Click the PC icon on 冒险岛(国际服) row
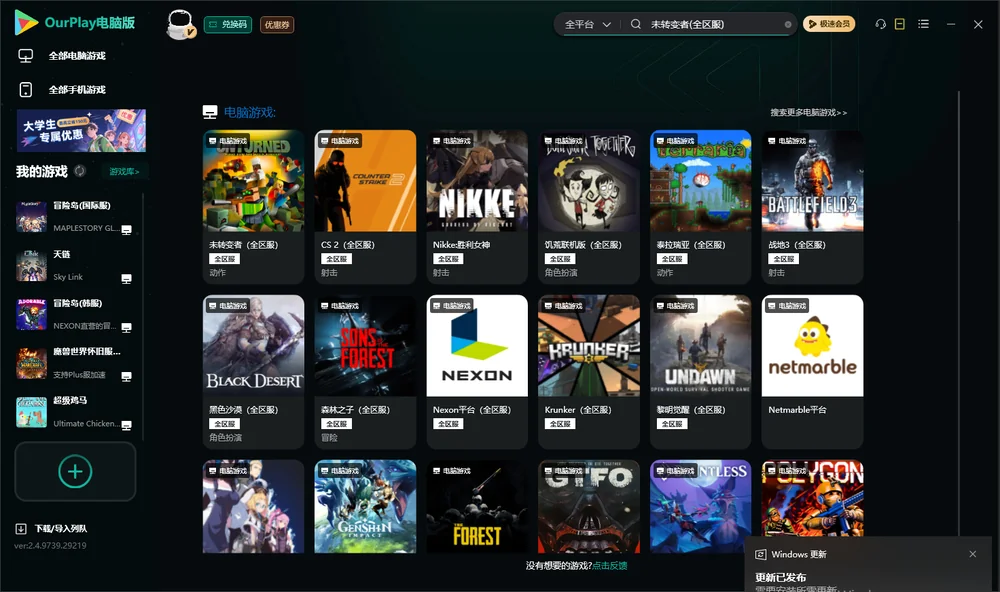This screenshot has width=1000, height=592. pos(126,230)
